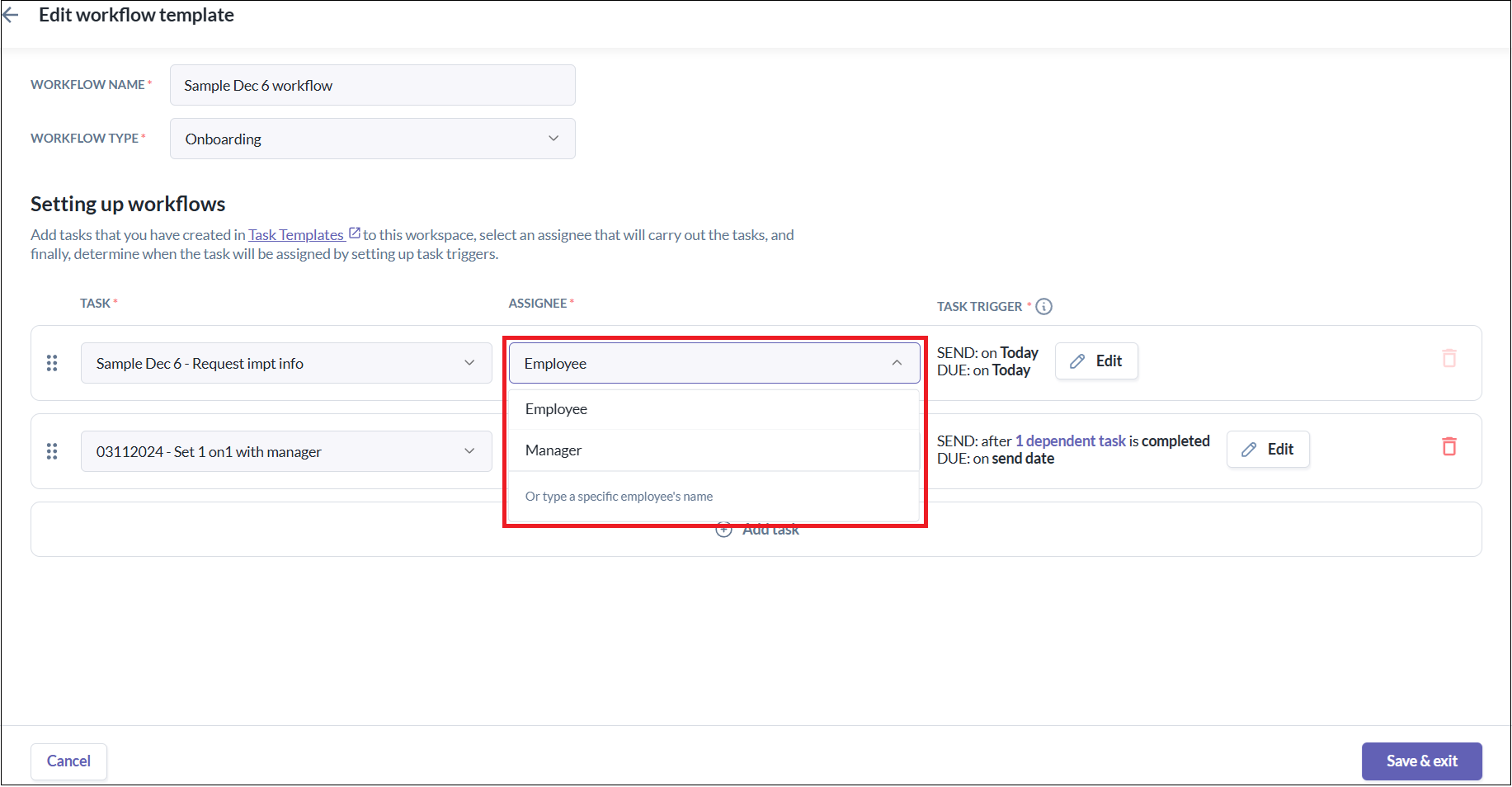Click the 'Setting up workflows' heading
The width and height of the screenshot is (1512, 787).
click(x=128, y=204)
